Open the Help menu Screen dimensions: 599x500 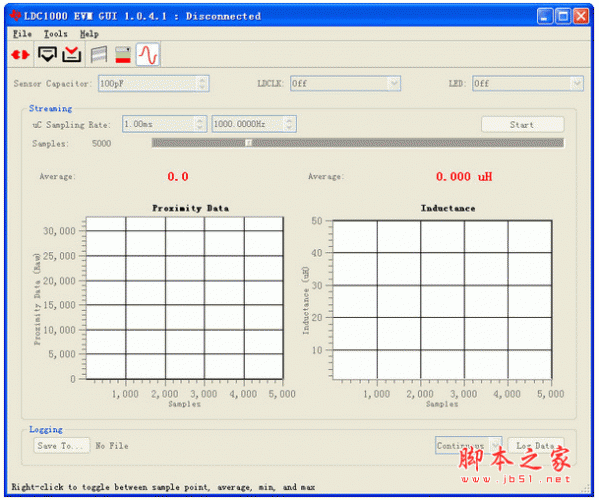[x=89, y=34]
